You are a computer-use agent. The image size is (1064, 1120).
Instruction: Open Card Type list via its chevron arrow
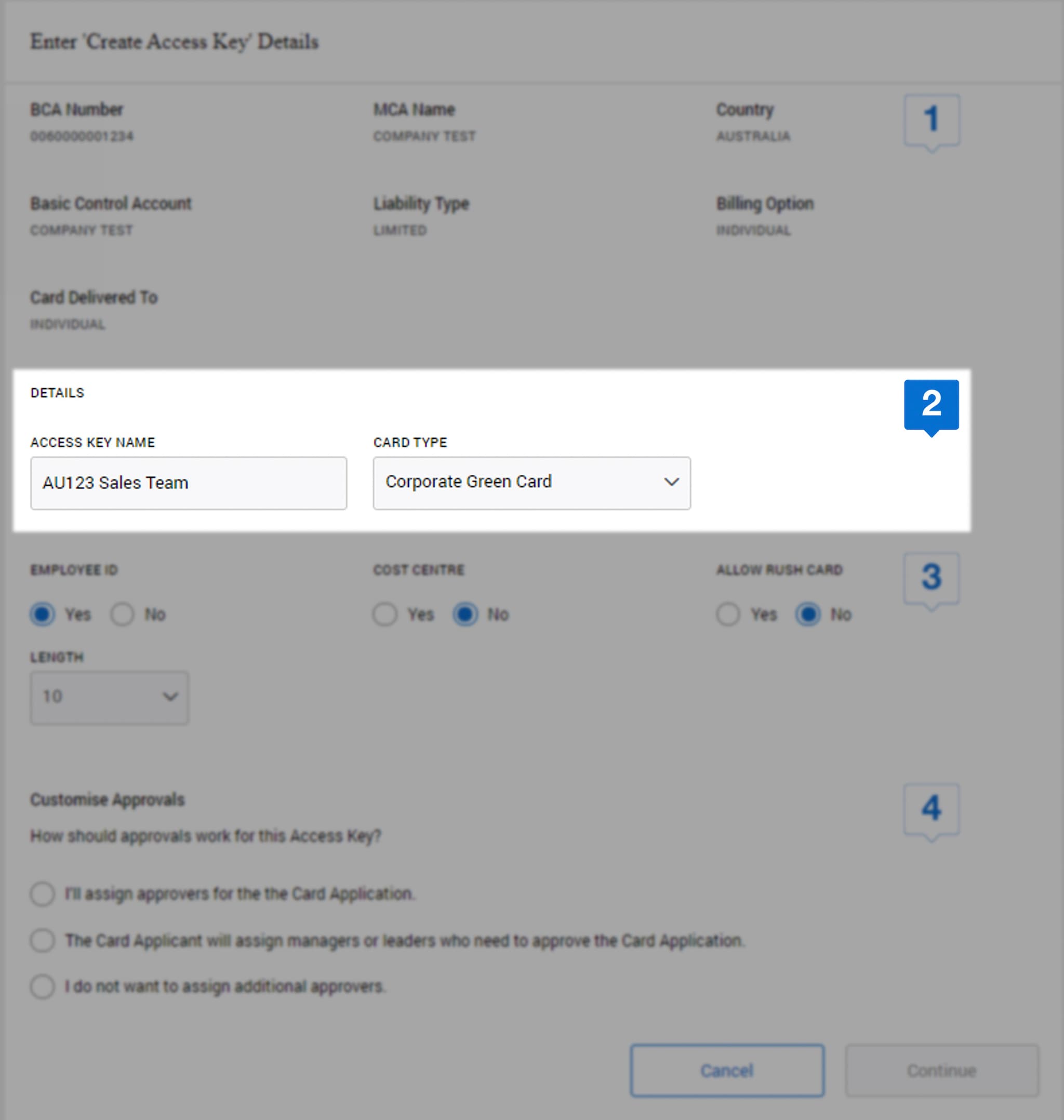[x=672, y=483]
